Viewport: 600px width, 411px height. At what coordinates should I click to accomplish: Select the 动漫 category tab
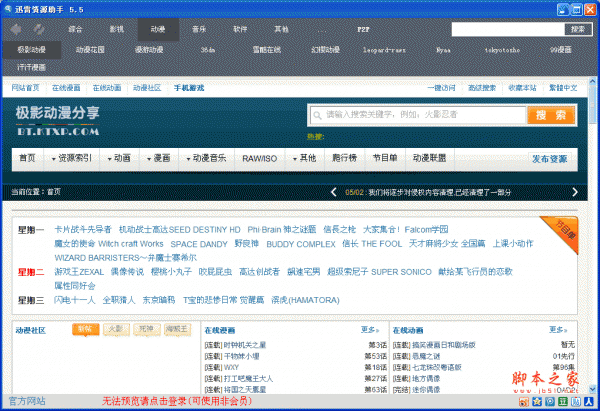point(158,29)
